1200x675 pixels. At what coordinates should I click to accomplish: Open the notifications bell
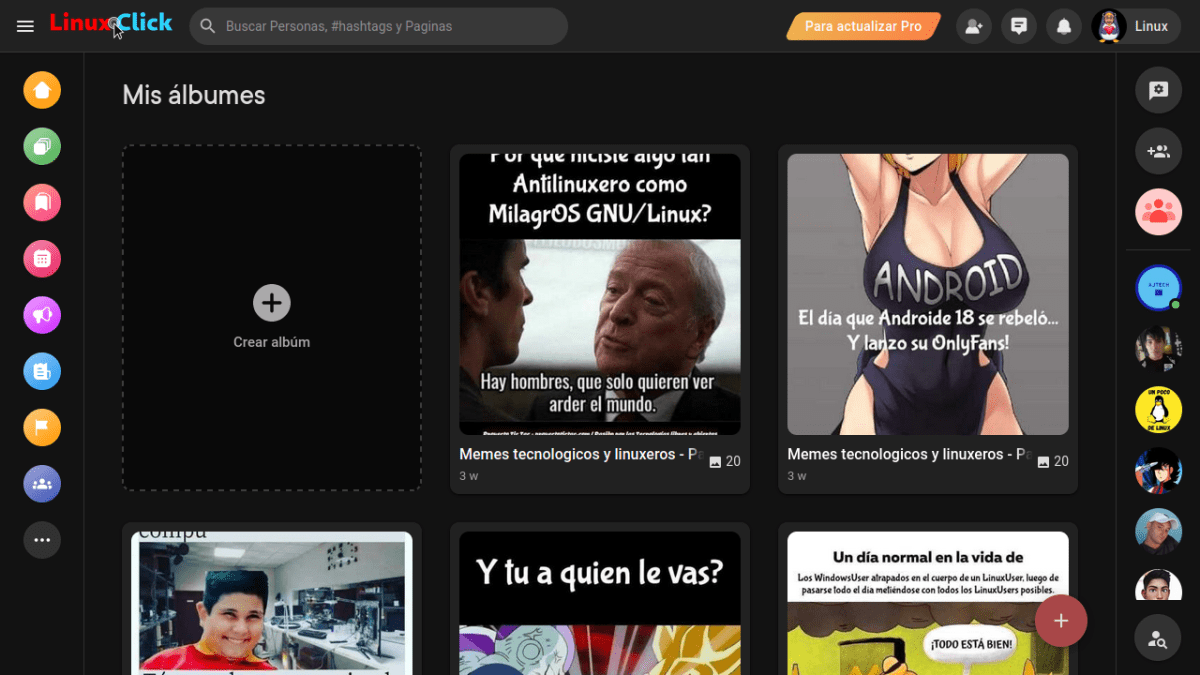[x=1064, y=26]
